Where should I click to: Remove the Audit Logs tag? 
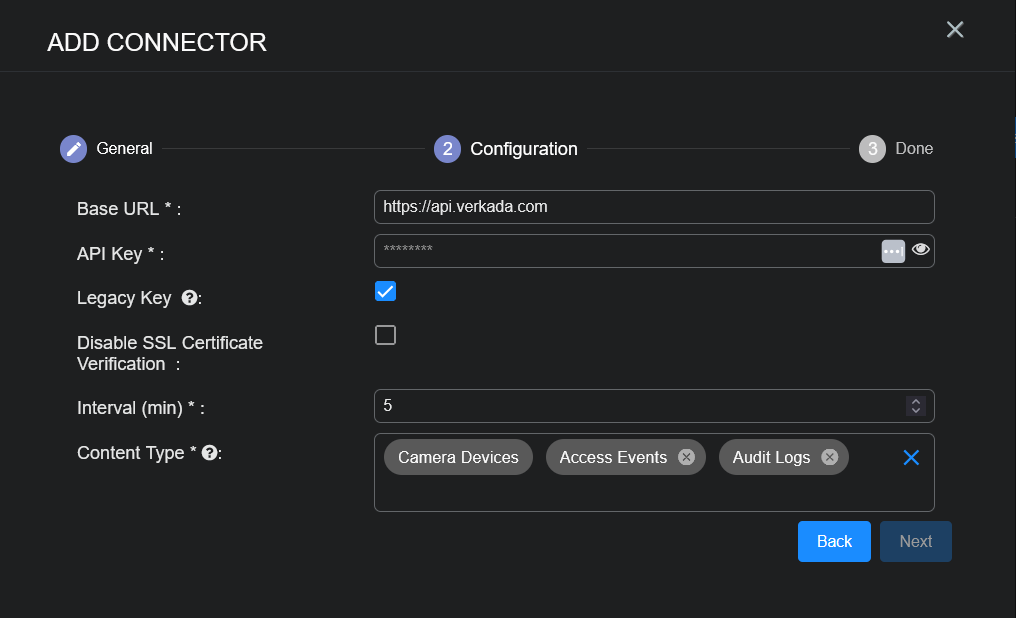click(x=829, y=457)
